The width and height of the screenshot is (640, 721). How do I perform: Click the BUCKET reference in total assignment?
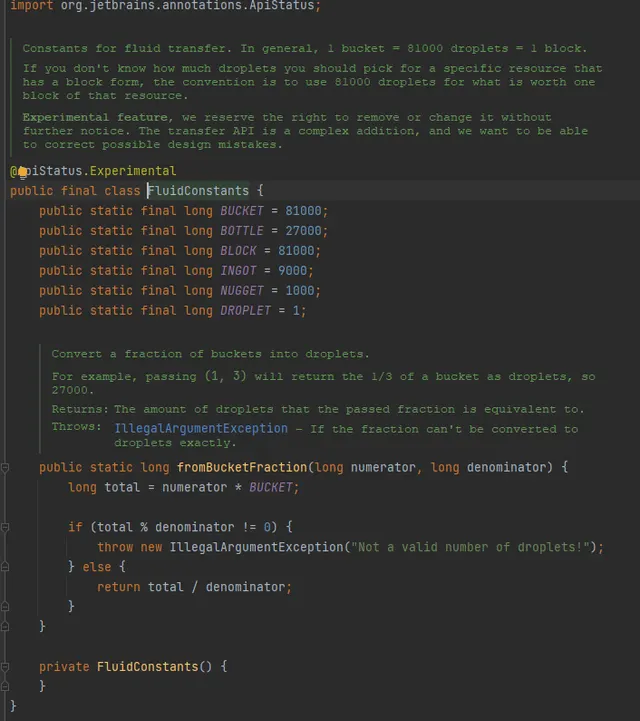[271, 487]
